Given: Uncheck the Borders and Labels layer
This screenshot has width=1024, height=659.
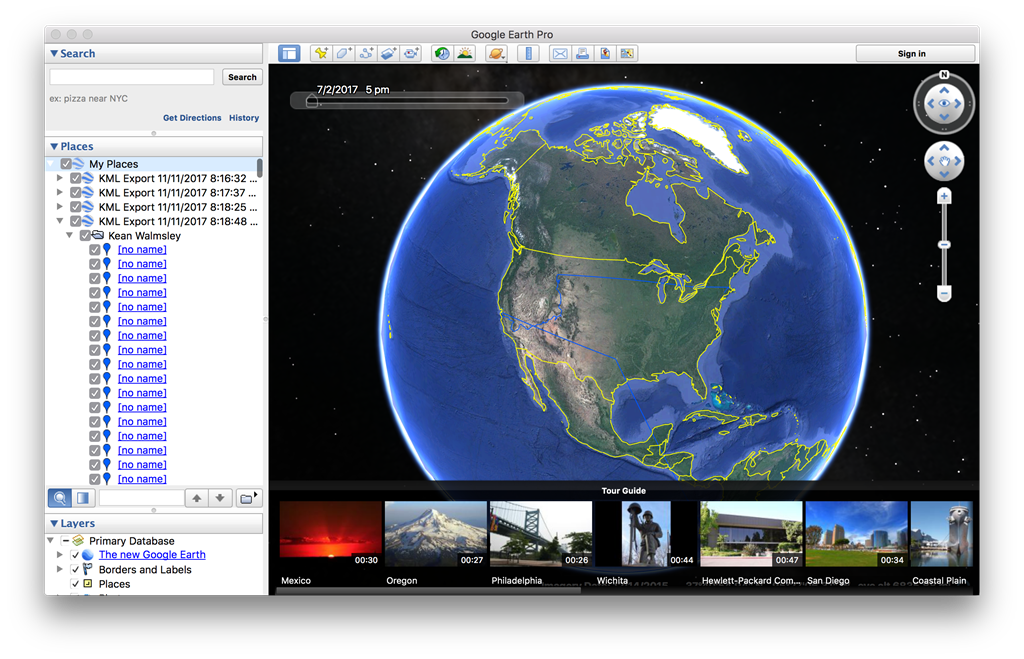Looking at the screenshot, I should 75,570.
